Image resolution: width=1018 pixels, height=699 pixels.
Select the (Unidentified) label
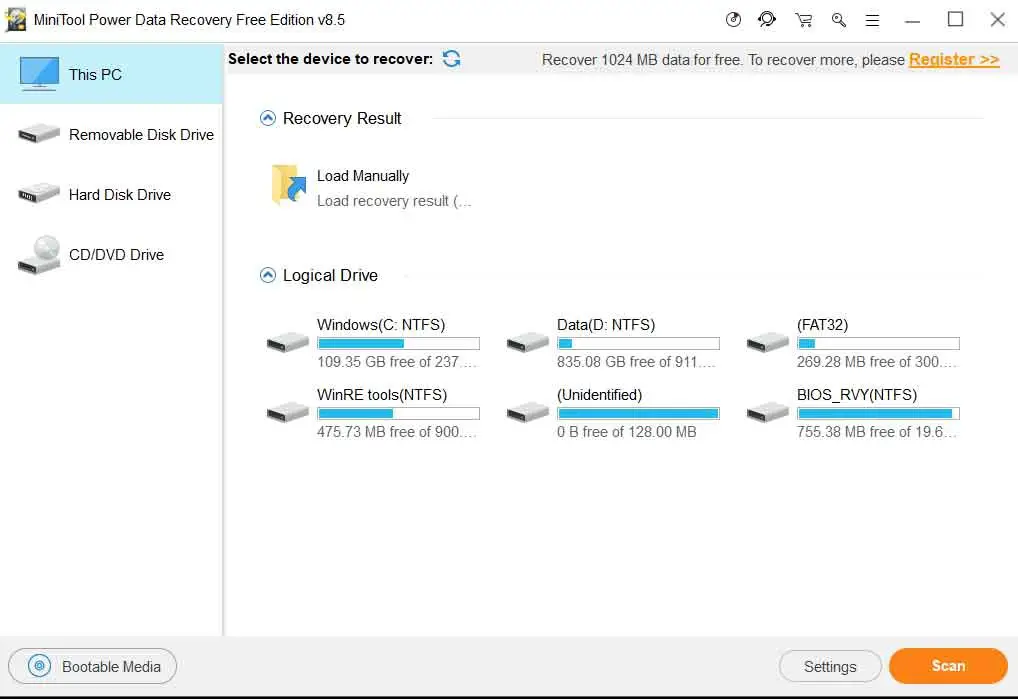point(599,395)
